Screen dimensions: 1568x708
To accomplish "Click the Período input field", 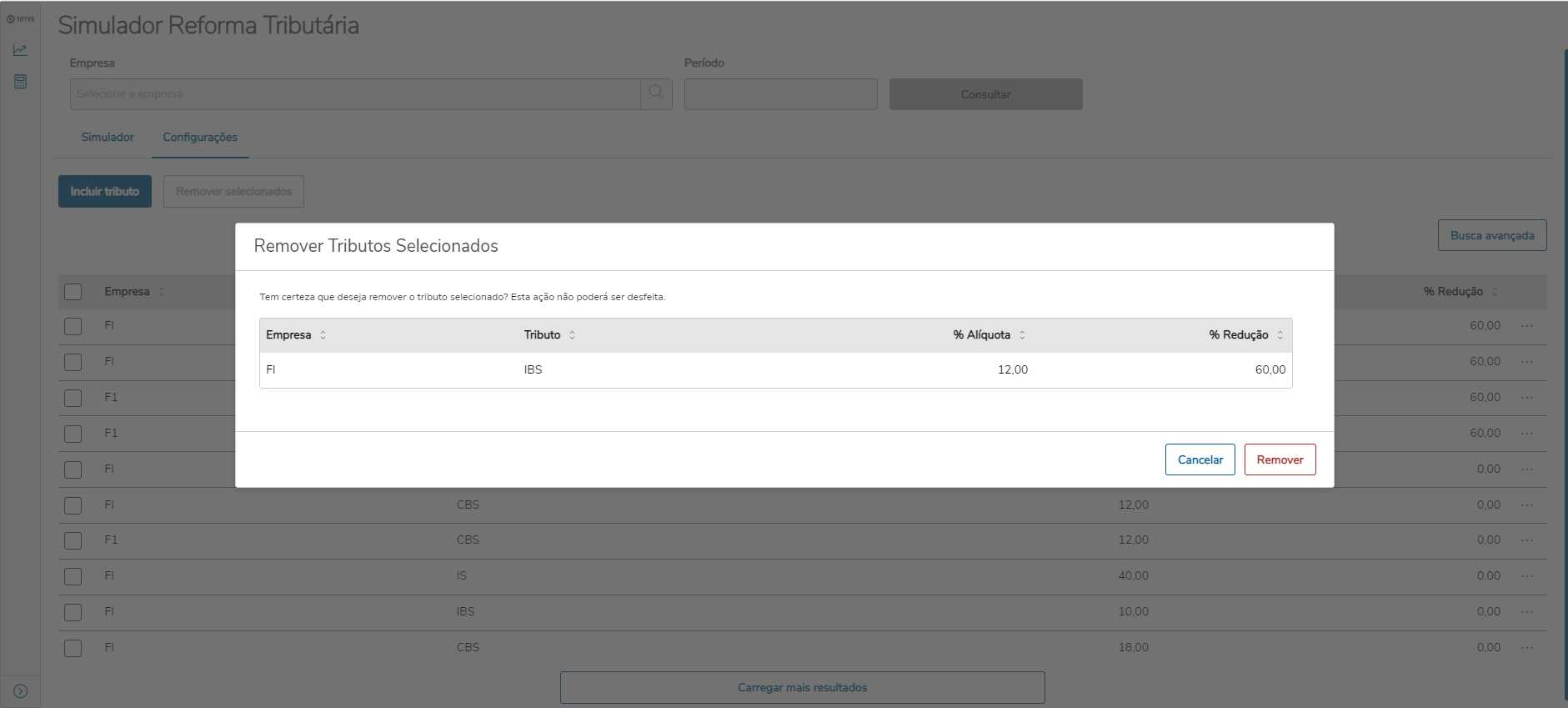I will click(780, 94).
